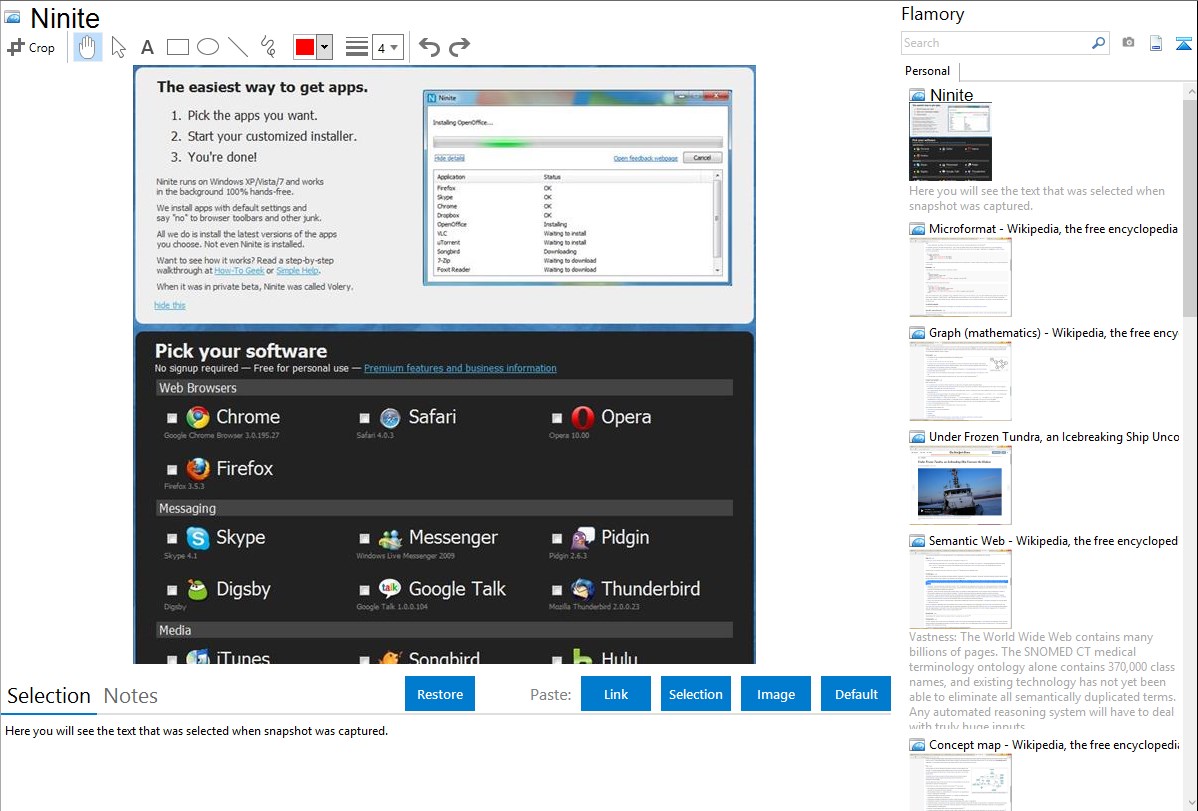Select the ellipse drawing tool
The height and width of the screenshot is (811, 1198).
pos(208,47)
